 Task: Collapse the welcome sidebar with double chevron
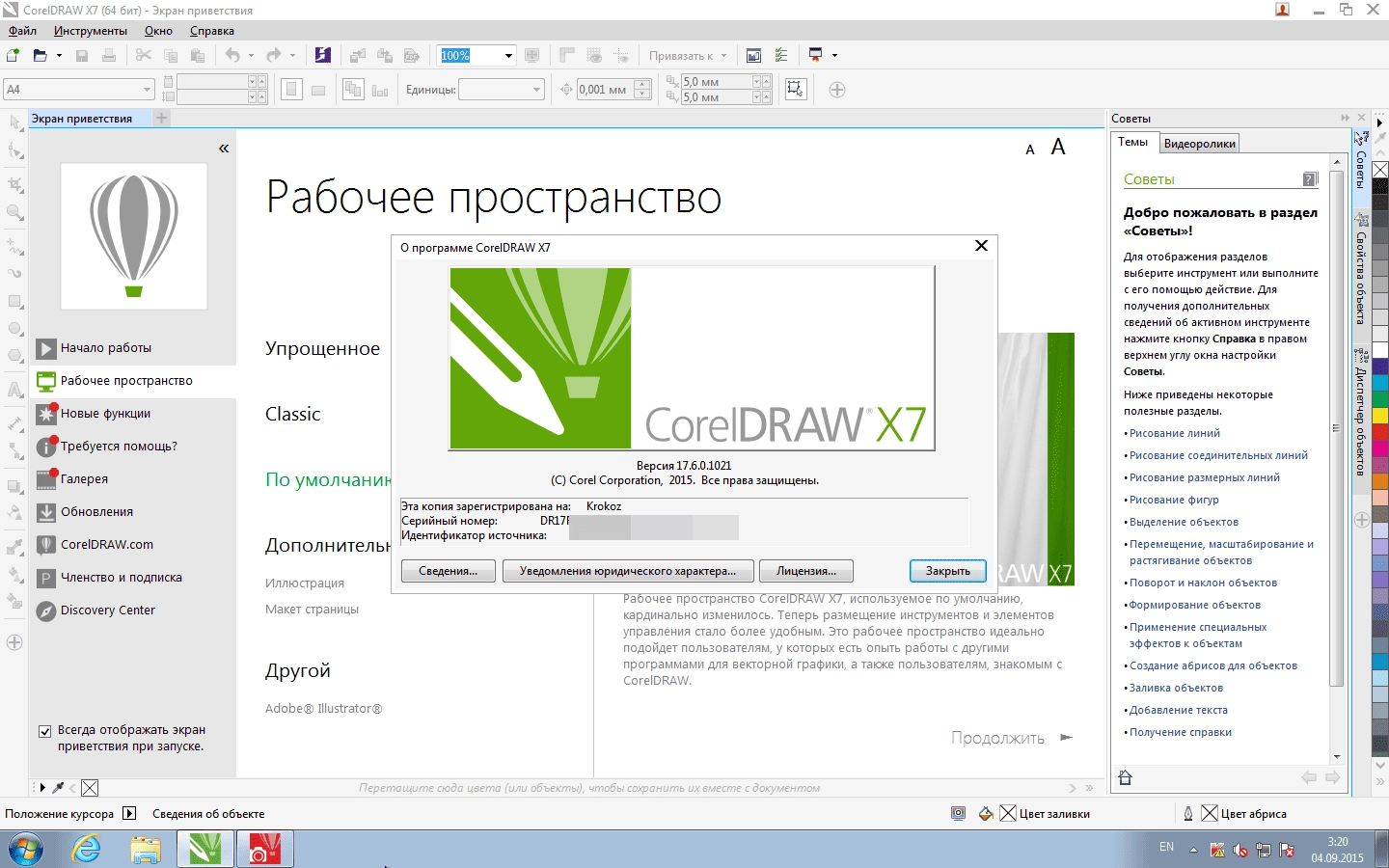pos(224,149)
